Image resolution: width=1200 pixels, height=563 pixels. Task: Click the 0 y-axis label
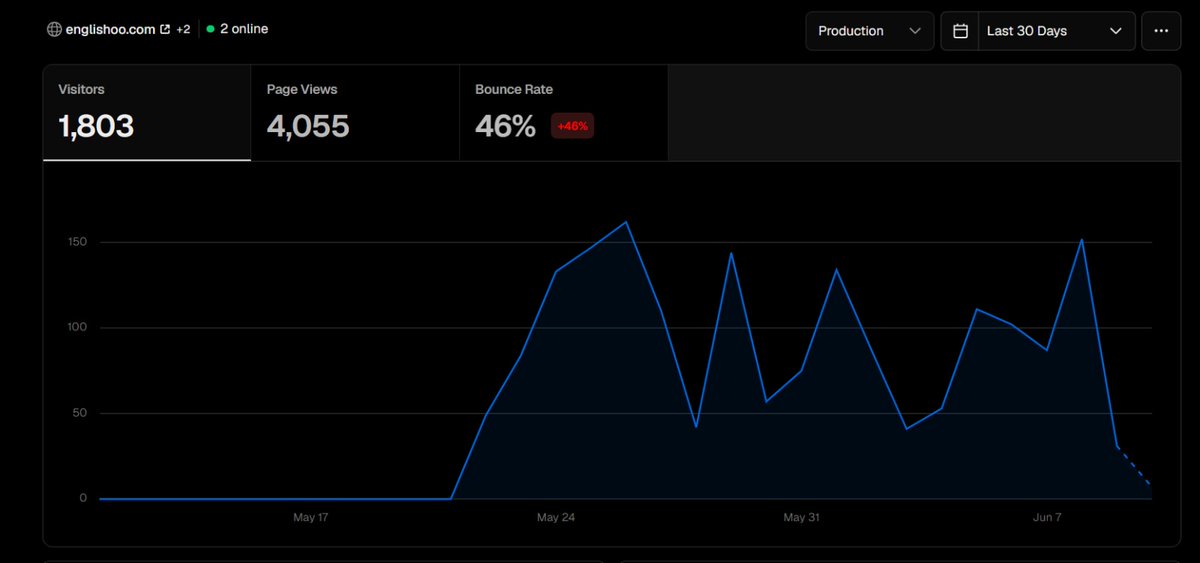84,498
